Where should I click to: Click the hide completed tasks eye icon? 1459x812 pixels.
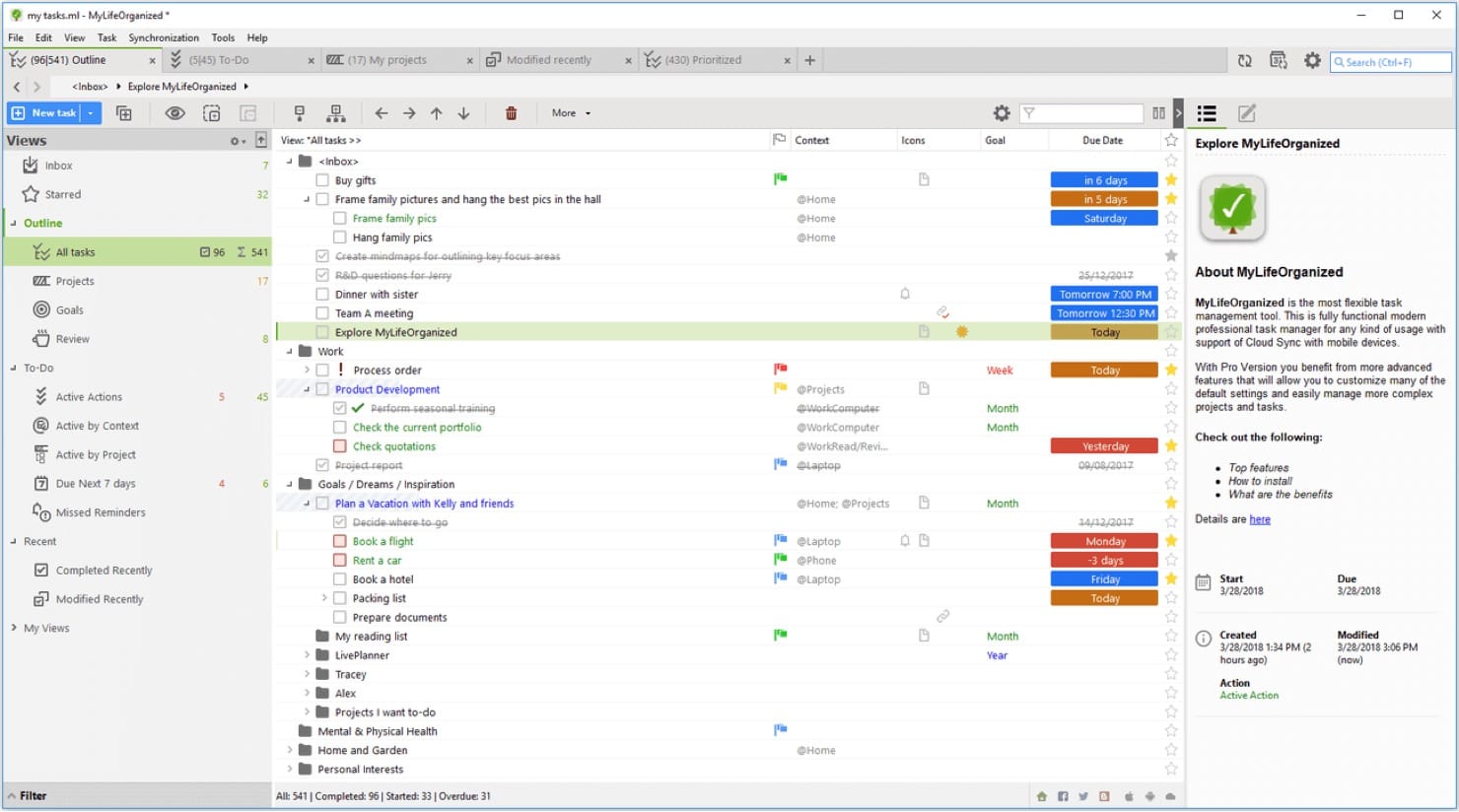click(175, 112)
